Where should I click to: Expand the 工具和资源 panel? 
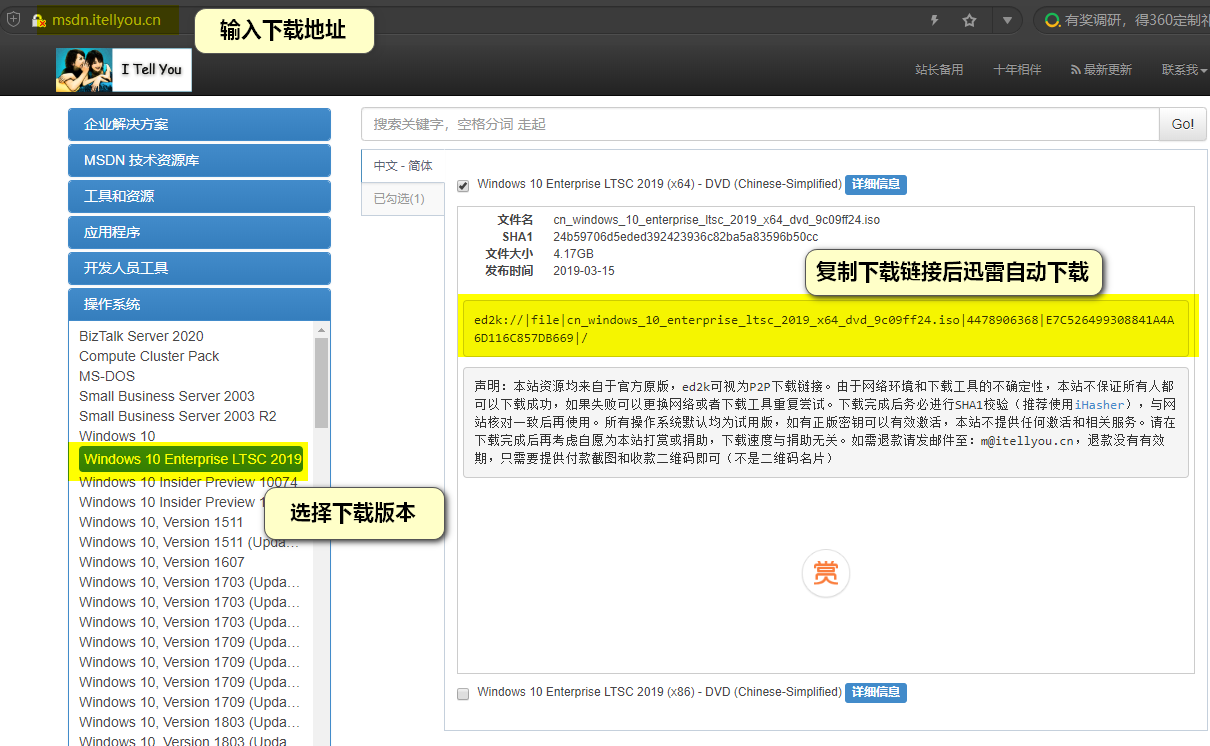199,196
